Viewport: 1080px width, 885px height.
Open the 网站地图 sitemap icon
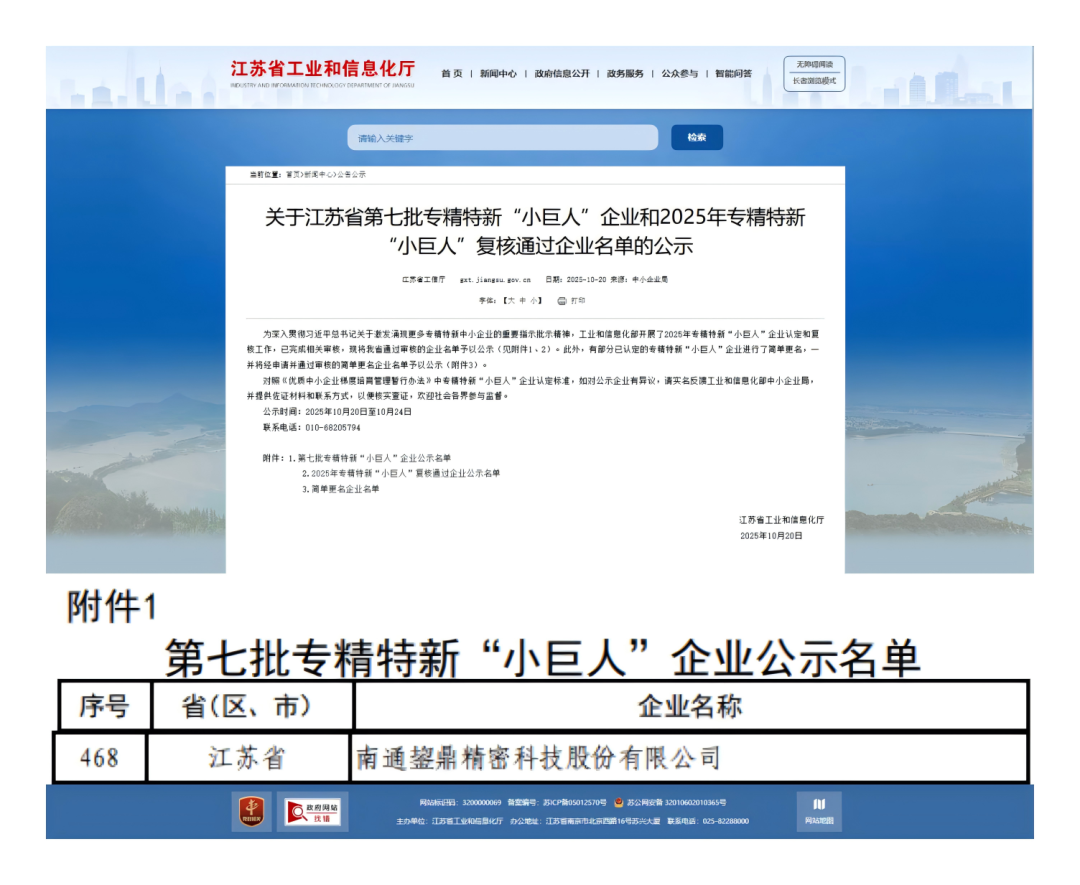tap(819, 811)
